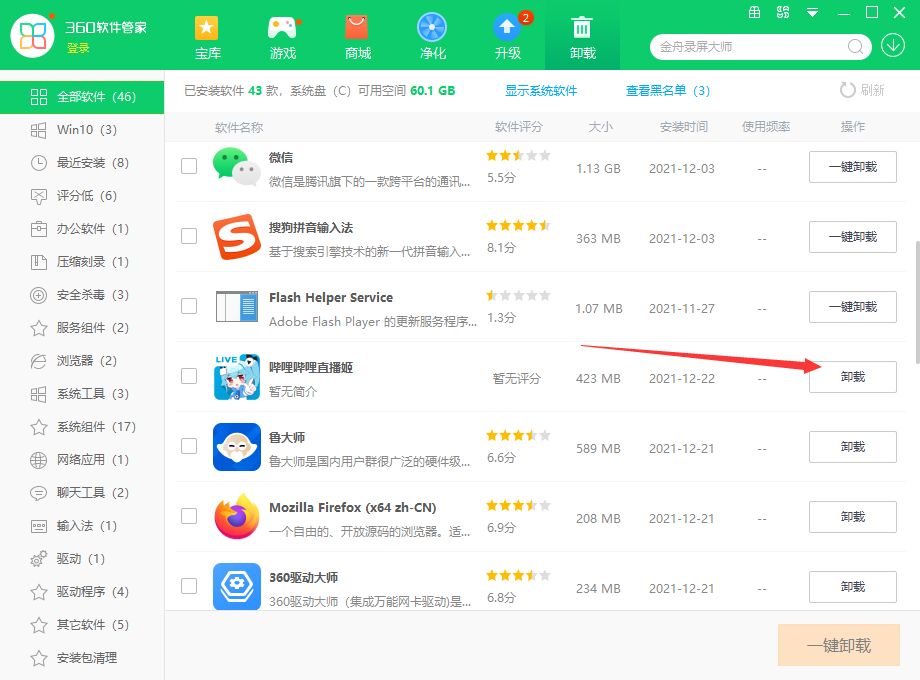The height and width of the screenshot is (680, 920).
Task: Select 网络应用 (1) category
Action: tap(82, 459)
